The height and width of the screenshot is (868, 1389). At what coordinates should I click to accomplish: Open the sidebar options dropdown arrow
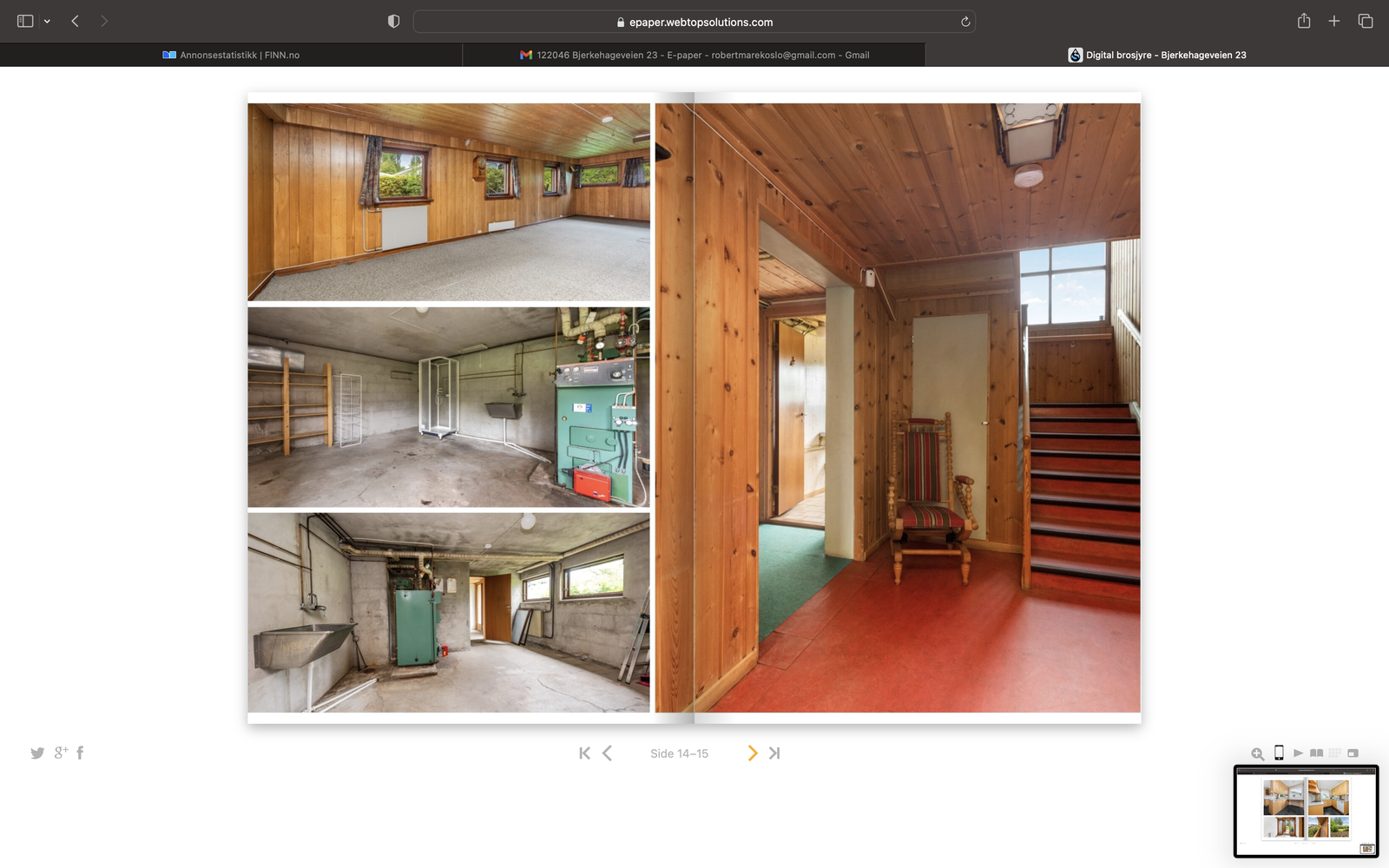pos(47,22)
